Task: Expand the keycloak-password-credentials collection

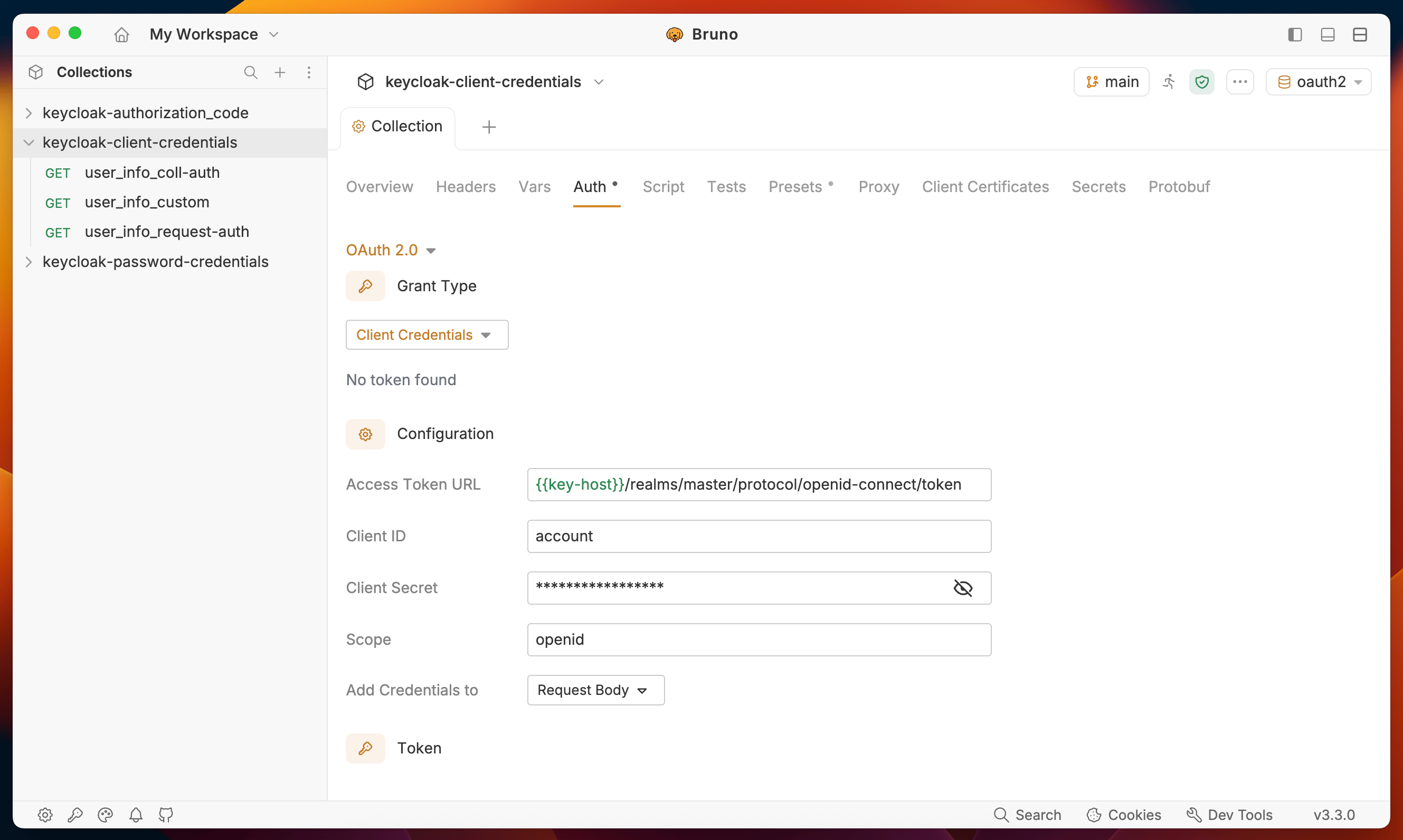Action: point(29,262)
